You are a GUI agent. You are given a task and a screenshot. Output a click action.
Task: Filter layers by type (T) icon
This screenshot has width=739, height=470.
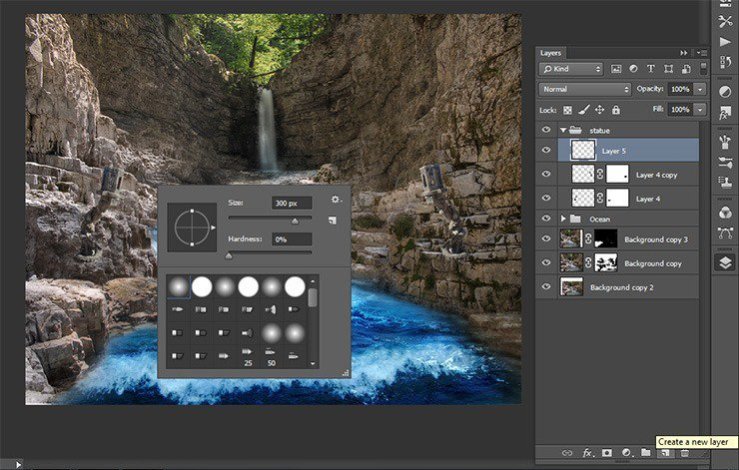click(651, 69)
